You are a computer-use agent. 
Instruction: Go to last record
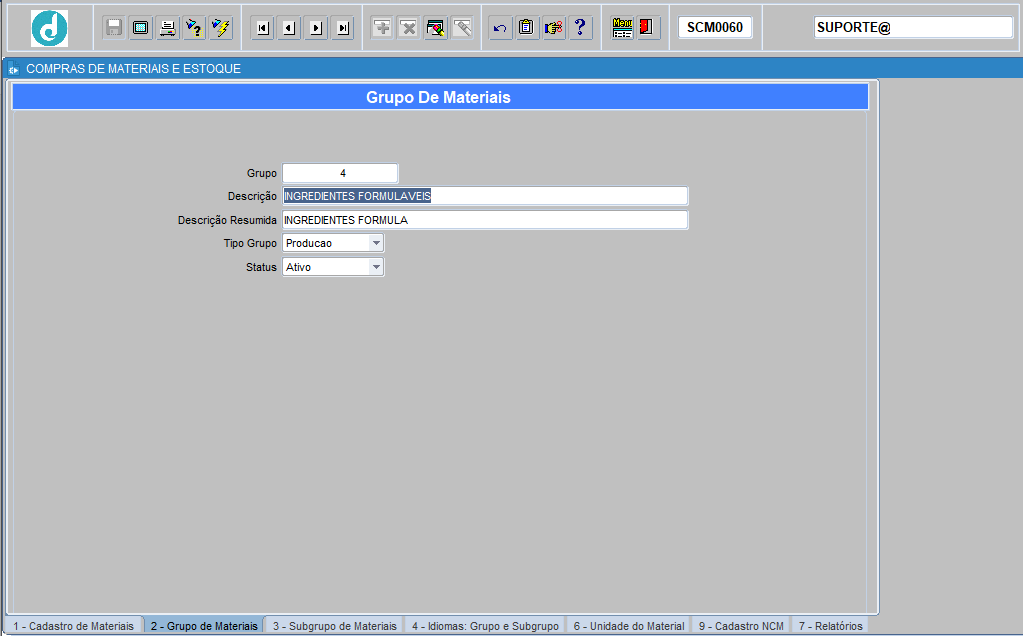click(343, 28)
